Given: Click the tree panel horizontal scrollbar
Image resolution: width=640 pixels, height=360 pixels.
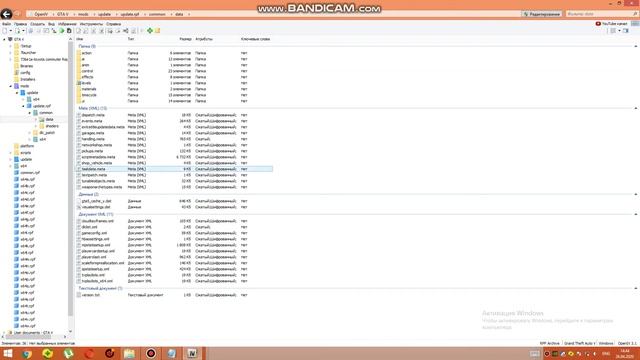Looking at the screenshot, I should [x=29, y=337].
